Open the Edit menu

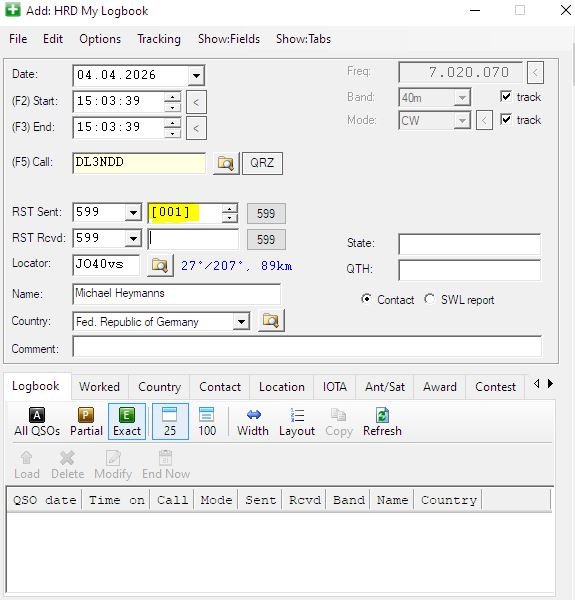(53, 39)
